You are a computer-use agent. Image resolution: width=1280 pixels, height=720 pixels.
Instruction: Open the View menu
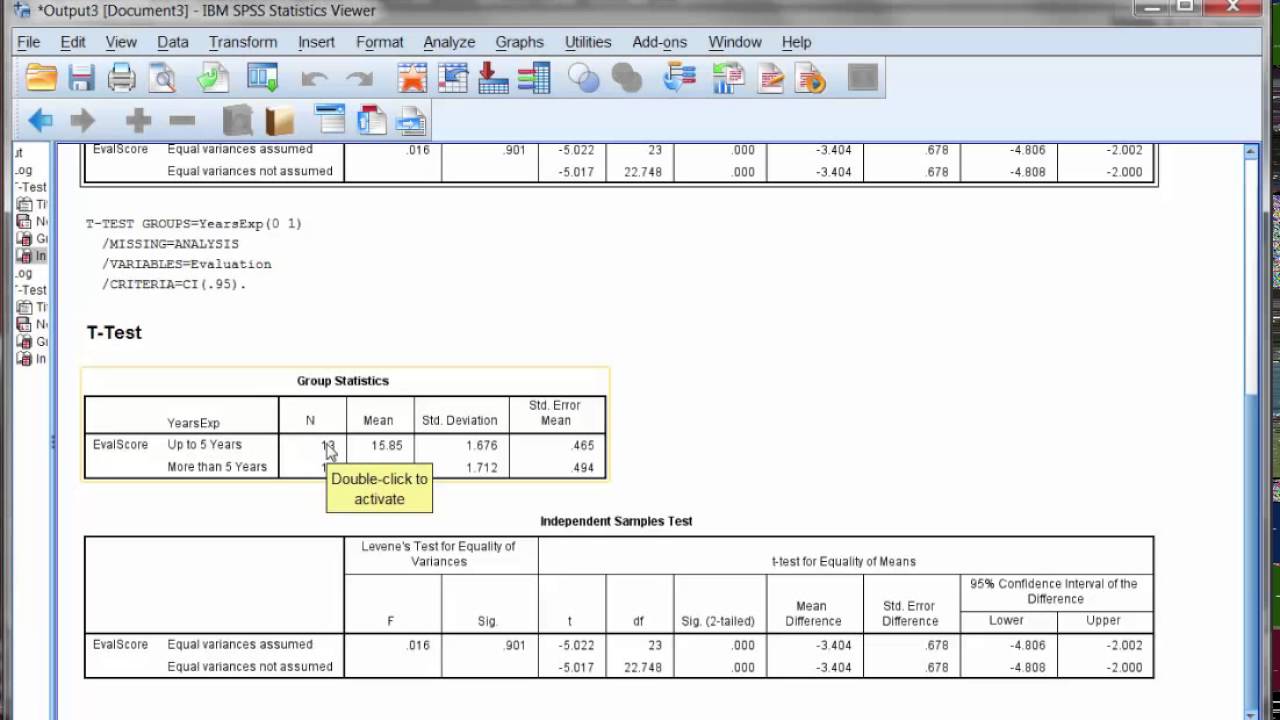tap(121, 42)
